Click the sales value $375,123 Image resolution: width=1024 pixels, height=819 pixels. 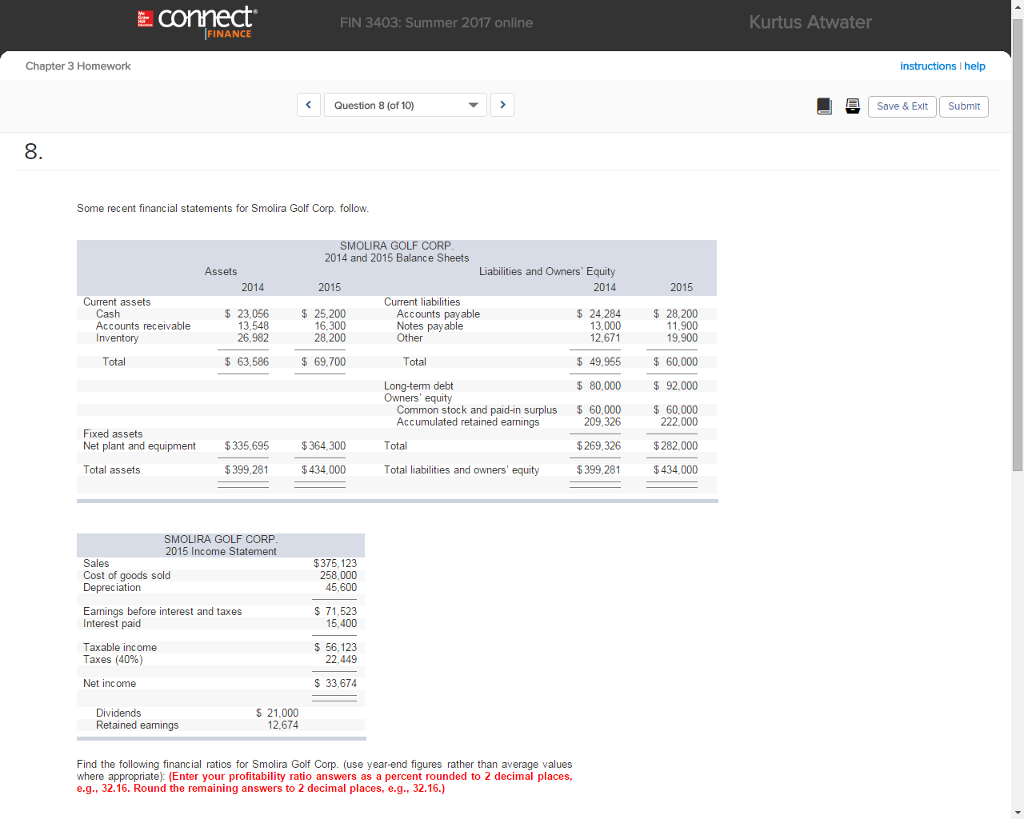pos(335,564)
